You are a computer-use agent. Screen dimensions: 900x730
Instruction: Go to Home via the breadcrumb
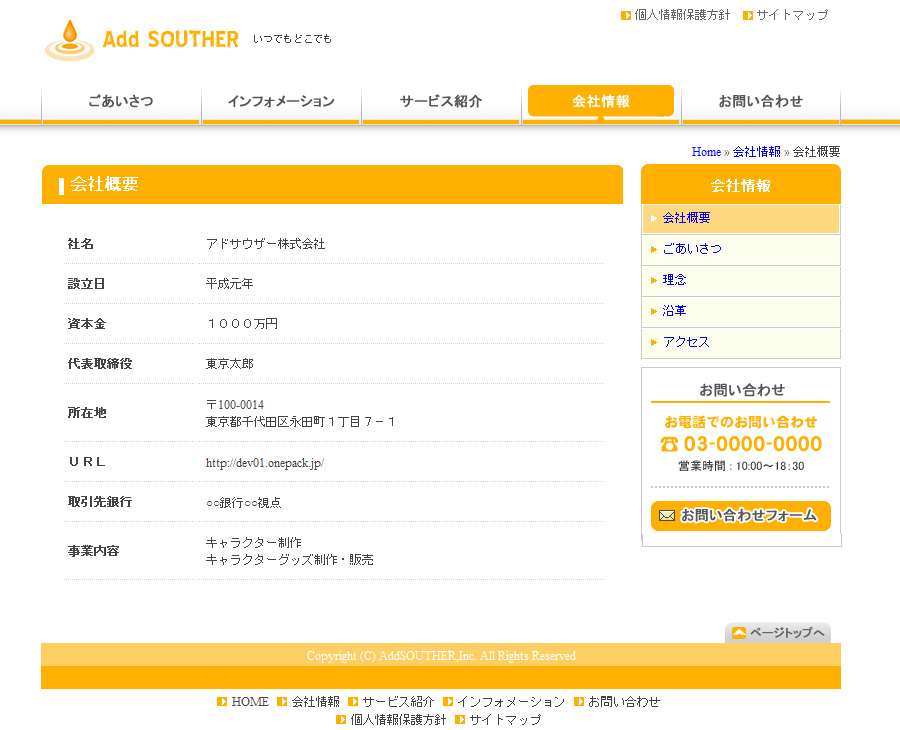click(x=706, y=152)
